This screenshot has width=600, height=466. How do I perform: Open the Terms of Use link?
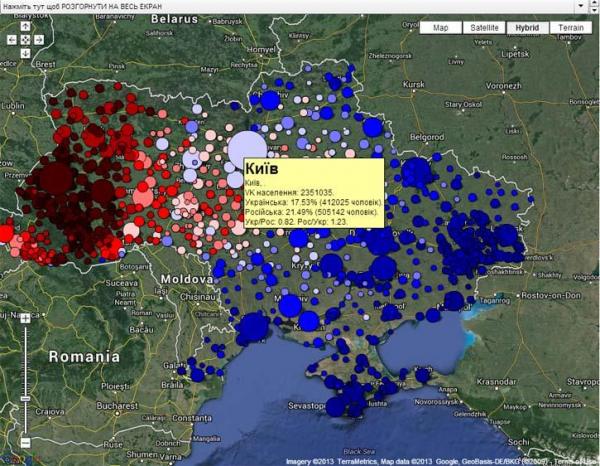tap(575, 460)
